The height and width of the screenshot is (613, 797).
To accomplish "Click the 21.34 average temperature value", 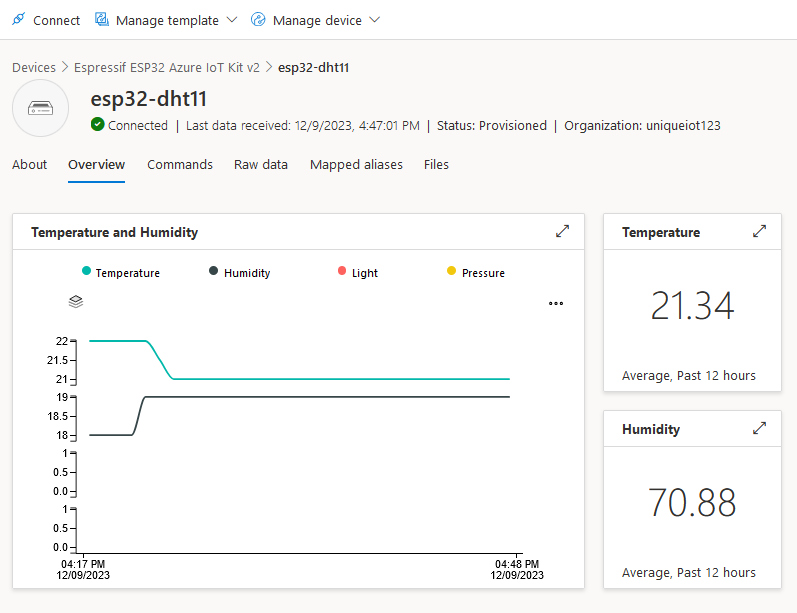I will [692, 306].
